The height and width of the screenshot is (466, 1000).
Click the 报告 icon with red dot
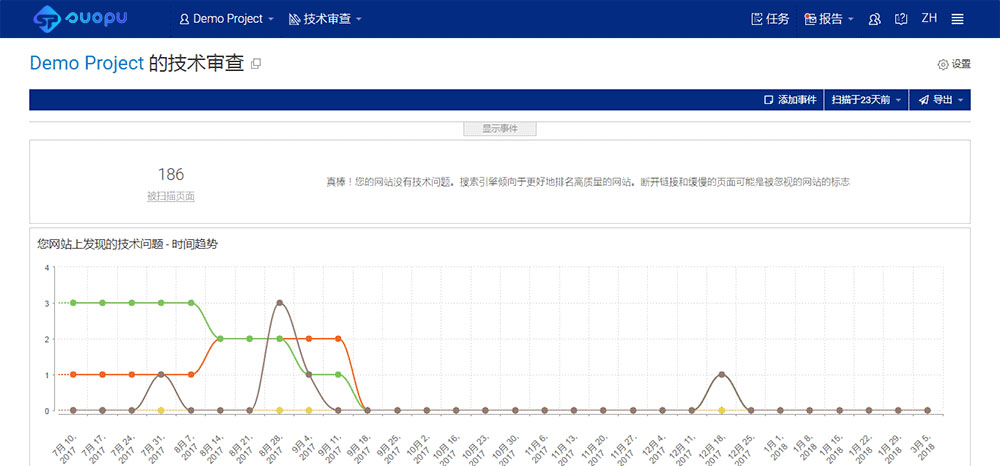click(810, 19)
